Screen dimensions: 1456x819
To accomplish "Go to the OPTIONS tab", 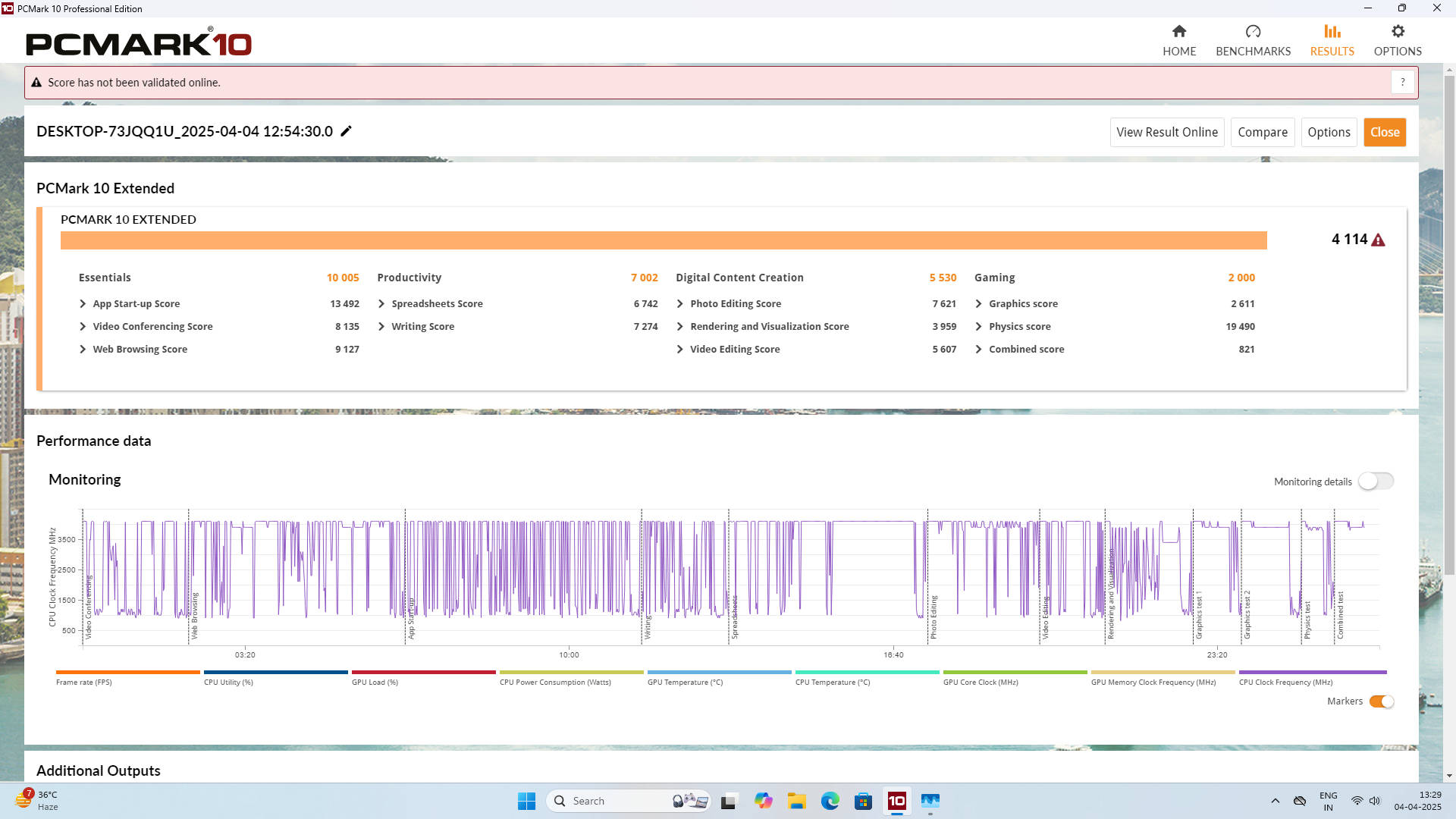I will click(x=1398, y=40).
